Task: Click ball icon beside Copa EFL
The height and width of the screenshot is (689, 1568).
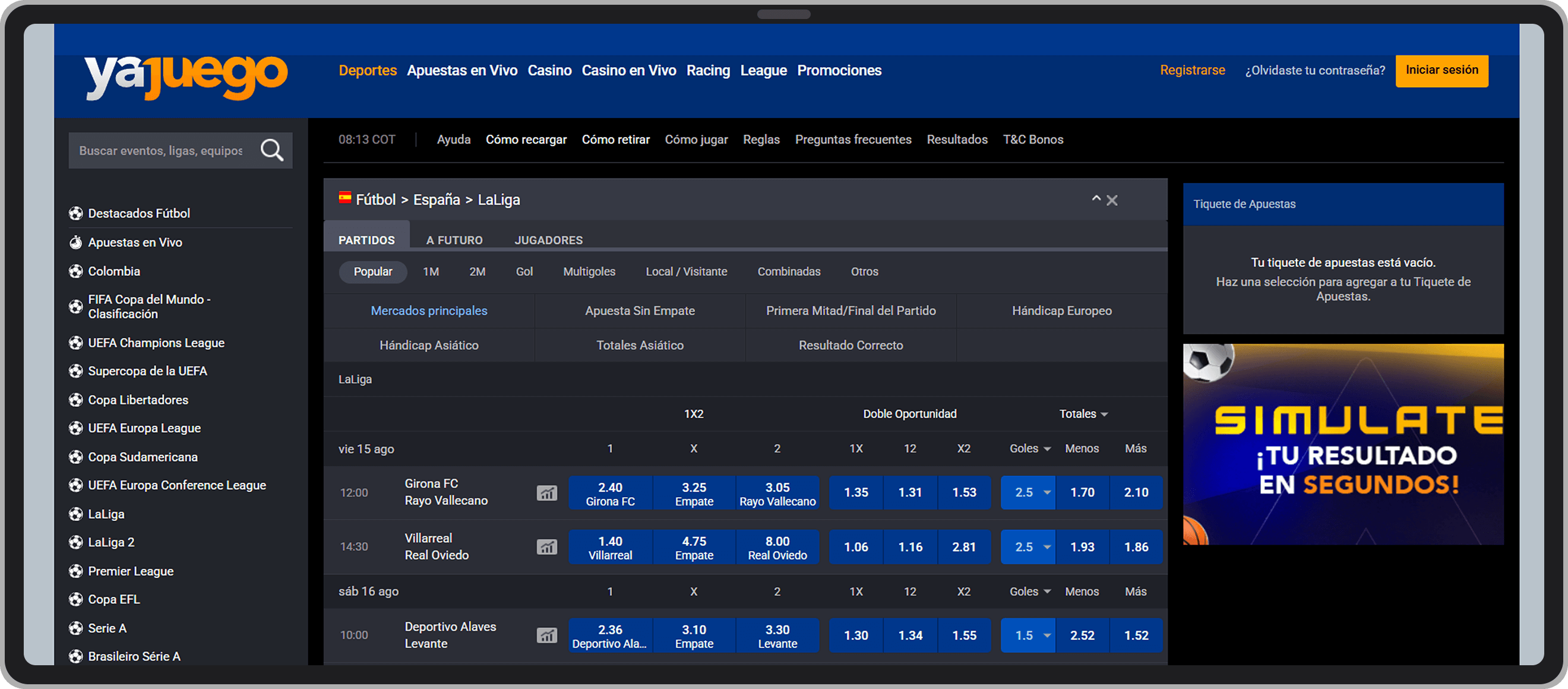Action: [75, 599]
